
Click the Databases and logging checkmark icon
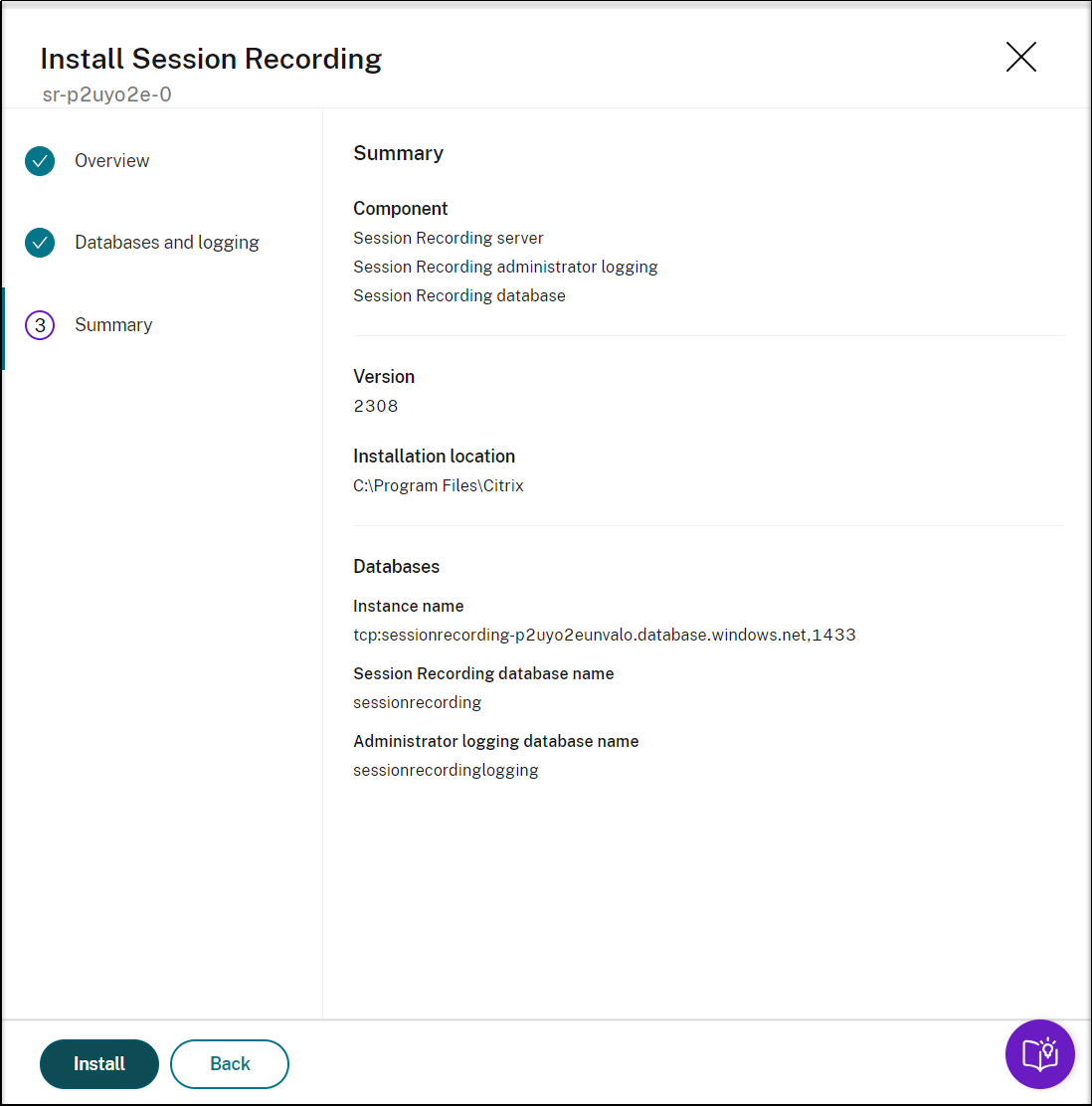[40, 243]
